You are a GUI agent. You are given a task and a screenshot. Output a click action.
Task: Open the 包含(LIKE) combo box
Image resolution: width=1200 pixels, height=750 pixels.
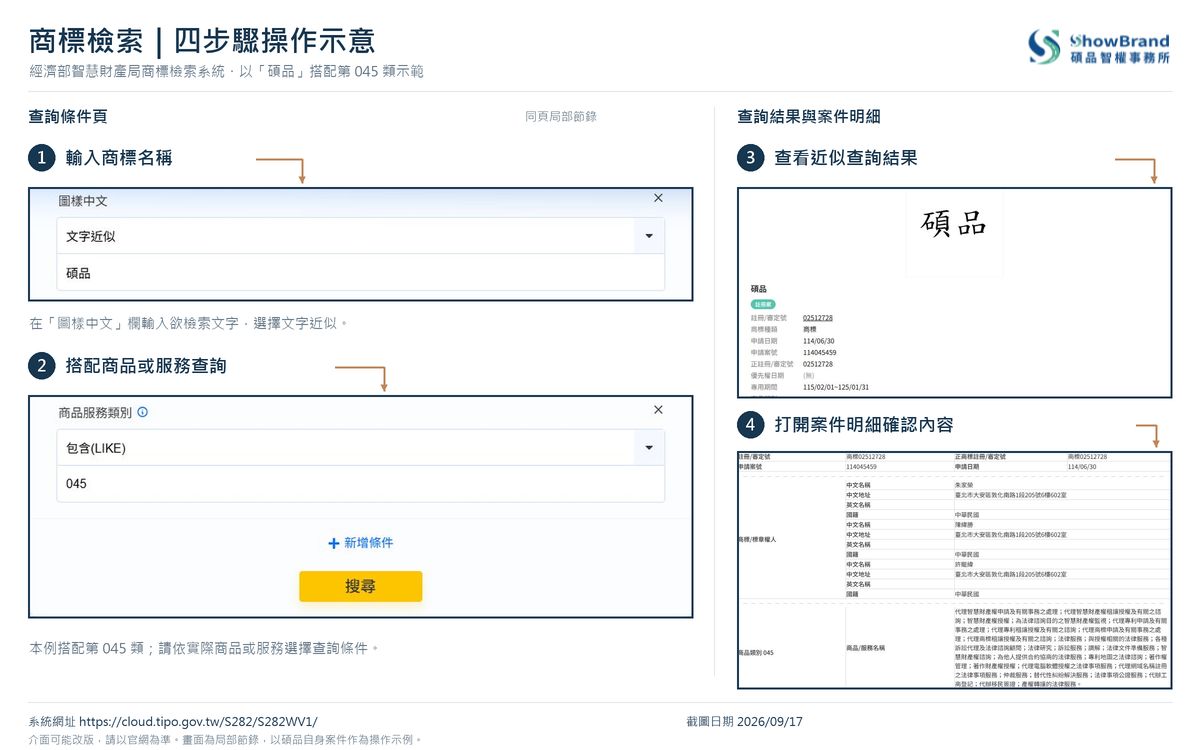(361, 448)
